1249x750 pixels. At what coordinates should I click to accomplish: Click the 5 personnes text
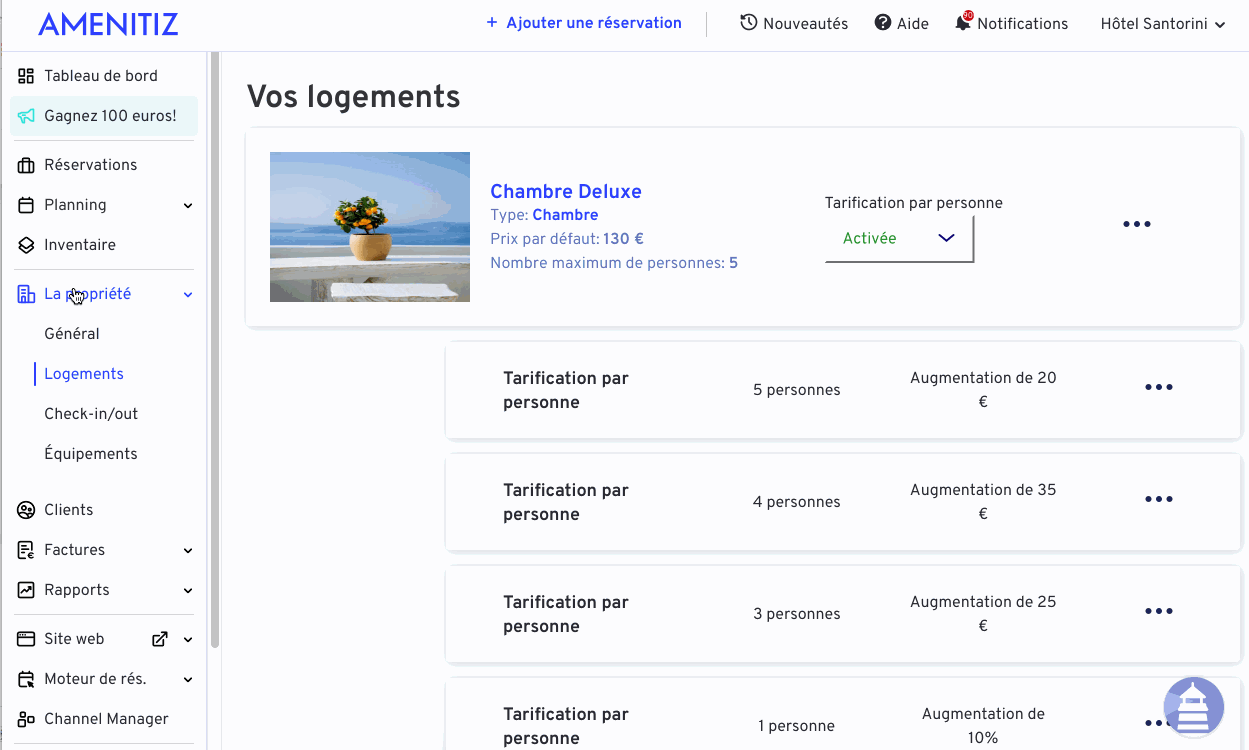pos(797,390)
